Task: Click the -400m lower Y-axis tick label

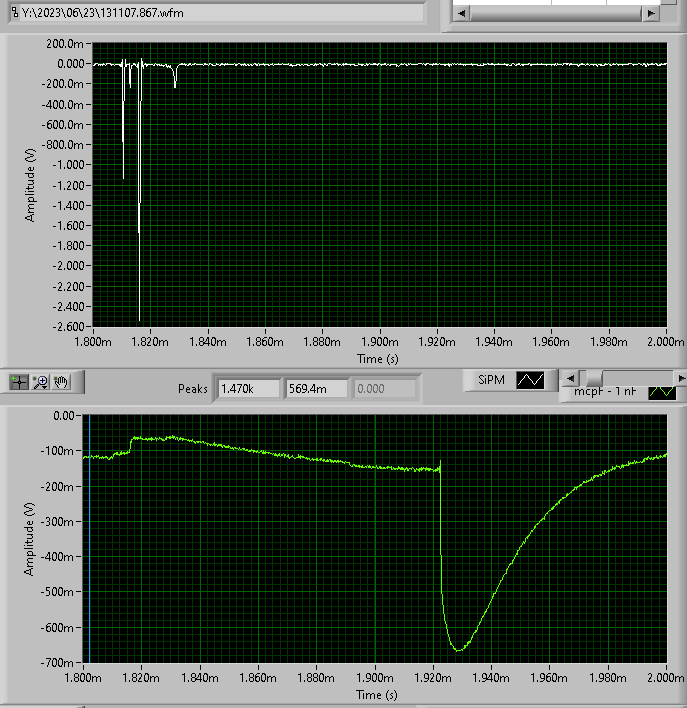Action: [x=57, y=556]
